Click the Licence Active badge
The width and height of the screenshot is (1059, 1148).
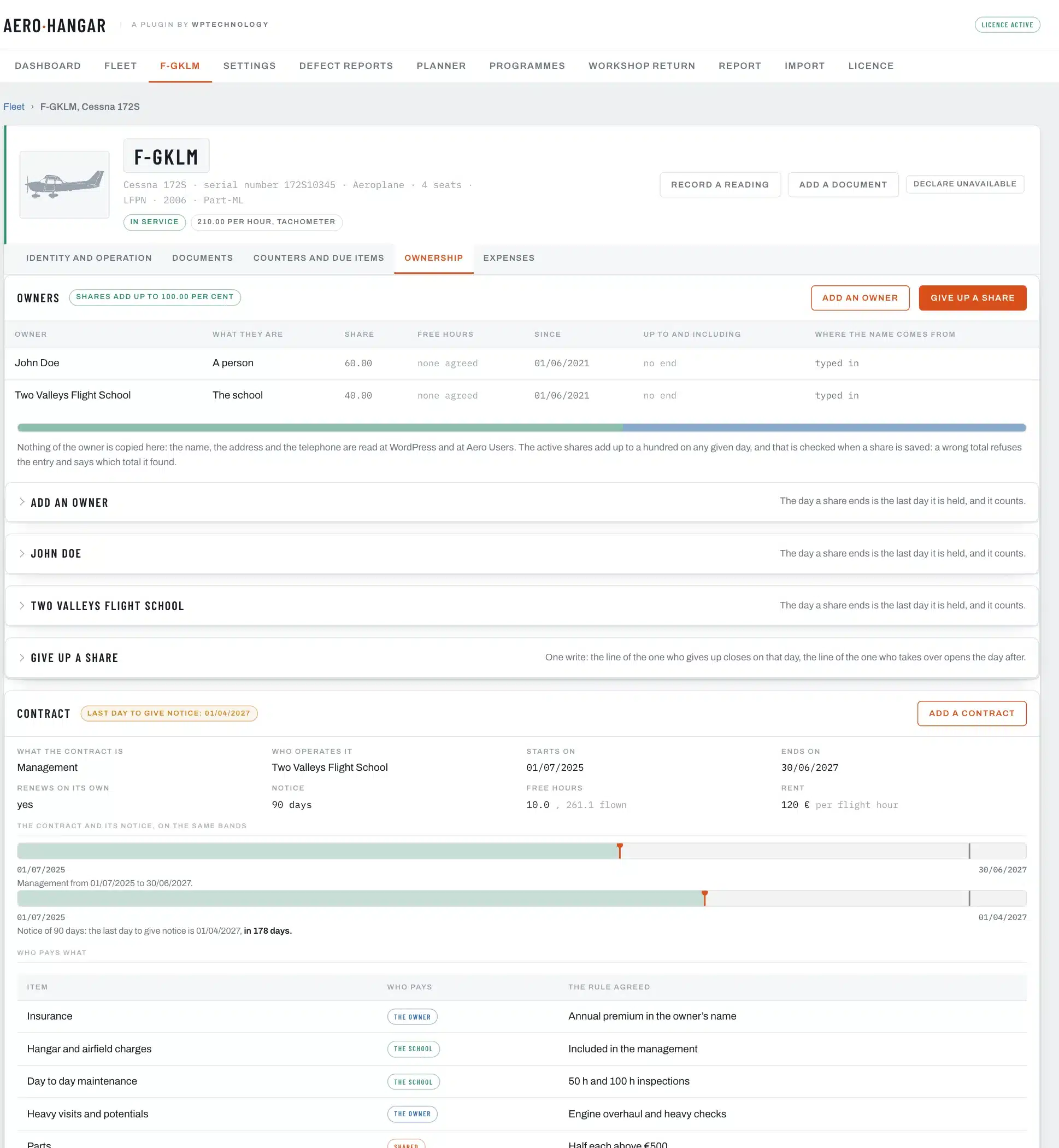click(x=1007, y=25)
